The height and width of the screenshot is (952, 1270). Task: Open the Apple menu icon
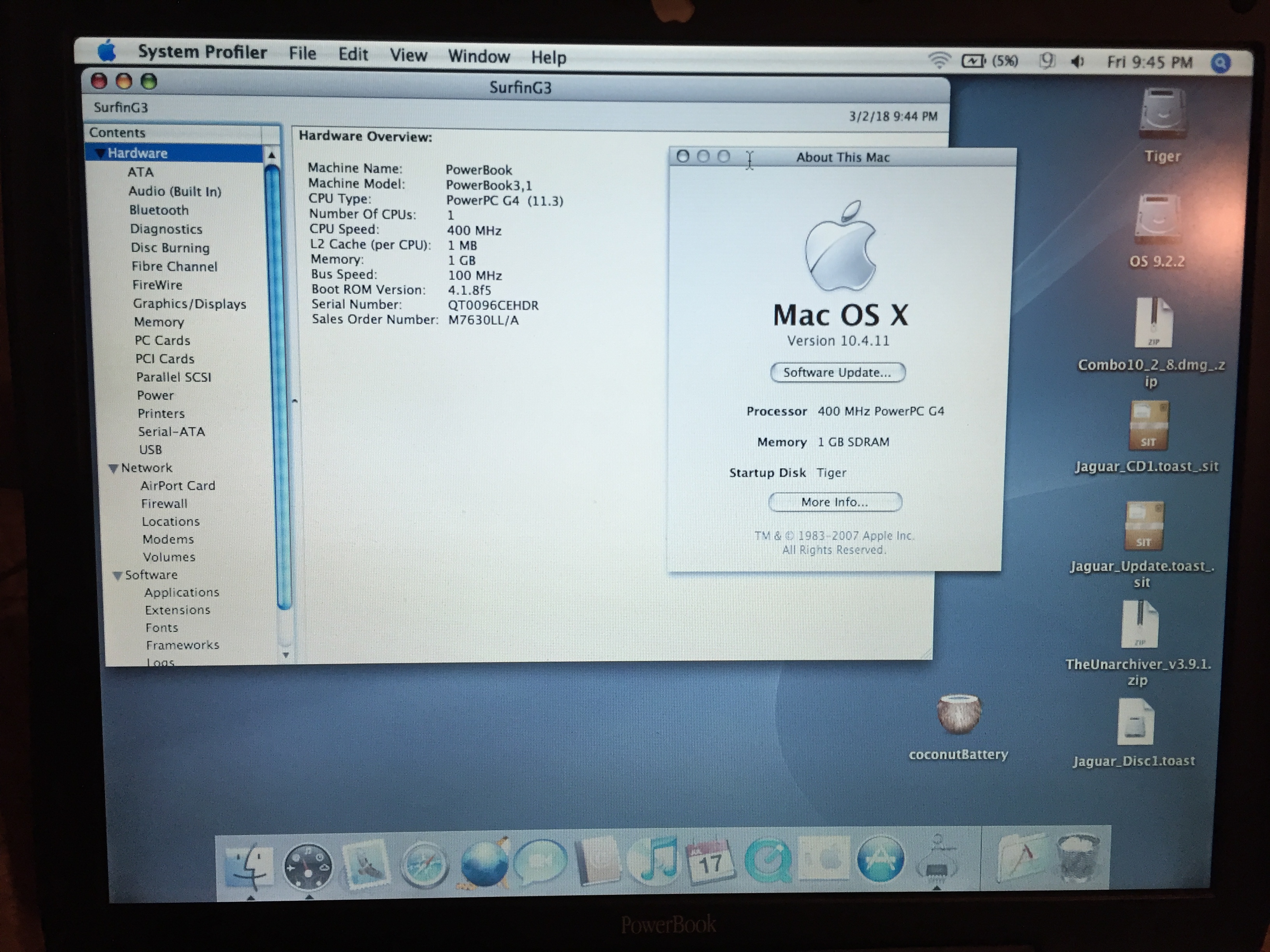(107, 51)
